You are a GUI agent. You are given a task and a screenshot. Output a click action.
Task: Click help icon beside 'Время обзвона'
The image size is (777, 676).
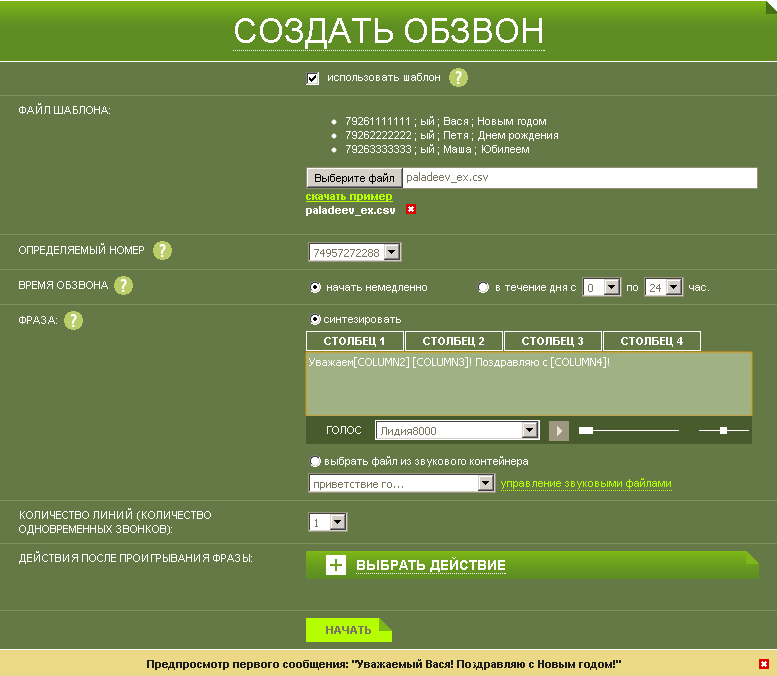tap(123, 286)
